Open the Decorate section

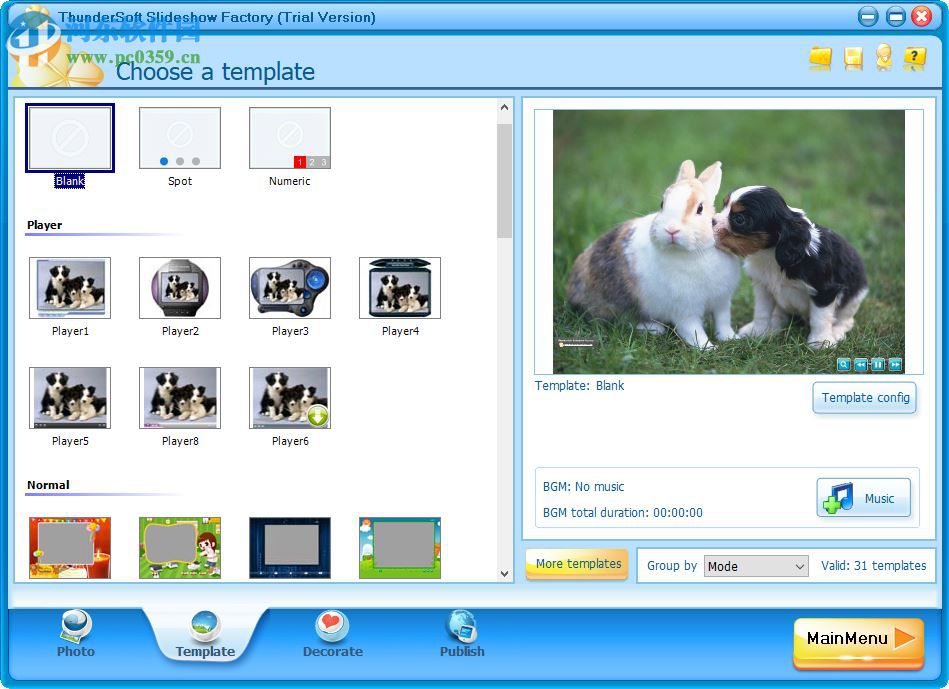[x=332, y=635]
